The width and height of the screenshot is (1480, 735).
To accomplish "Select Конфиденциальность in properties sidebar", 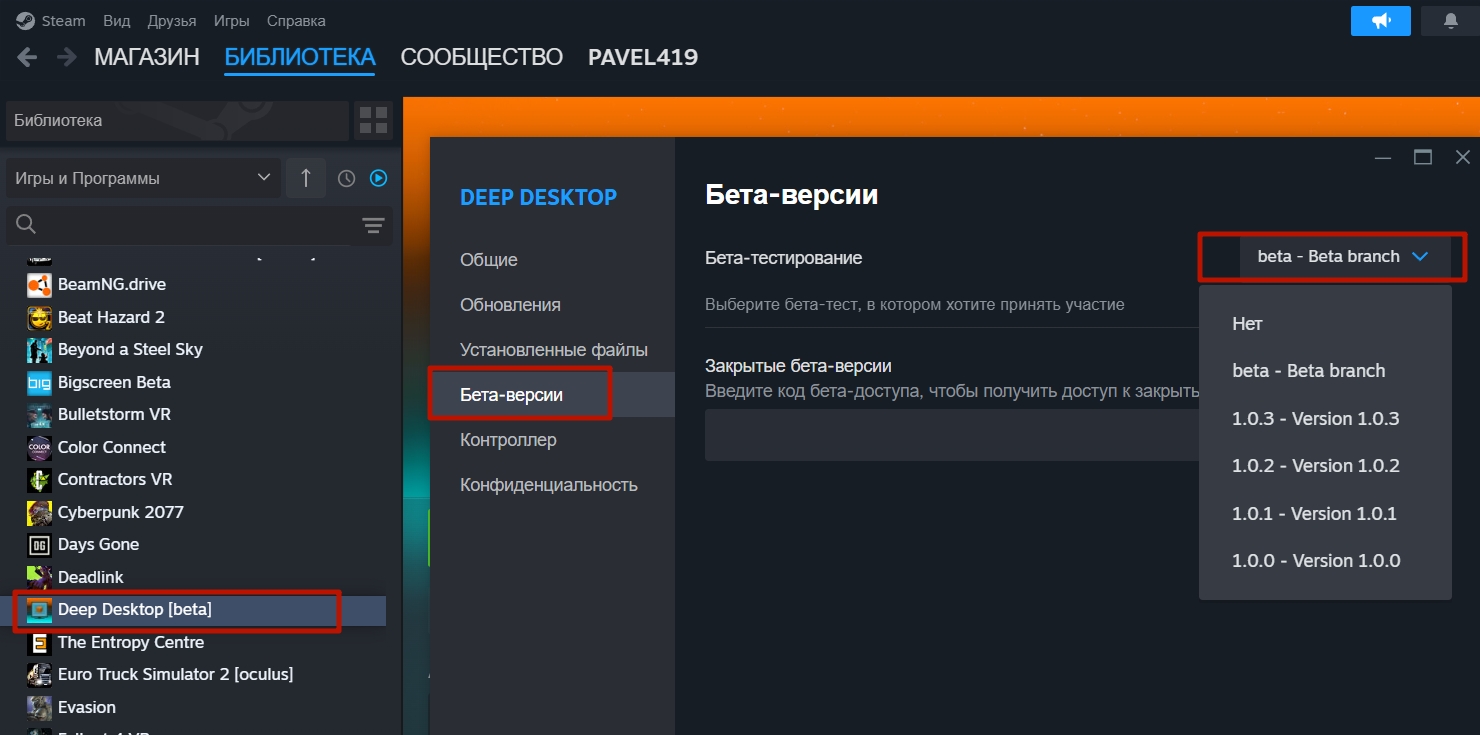I will pos(552,485).
